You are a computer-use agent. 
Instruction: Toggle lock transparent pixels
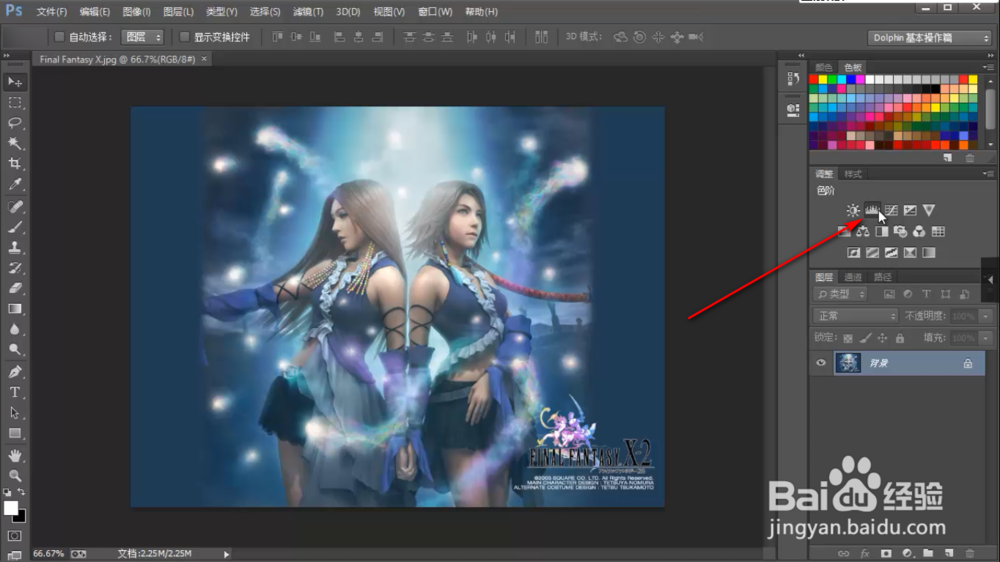coord(848,338)
